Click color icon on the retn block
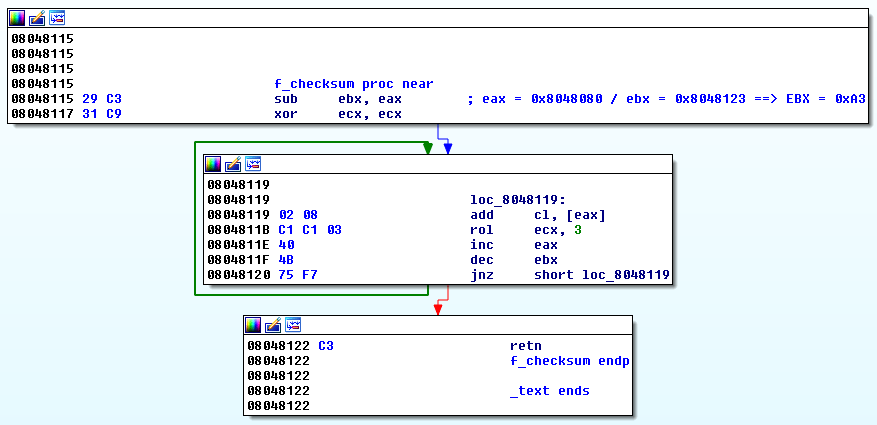 pyautogui.click(x=253, y=325)
